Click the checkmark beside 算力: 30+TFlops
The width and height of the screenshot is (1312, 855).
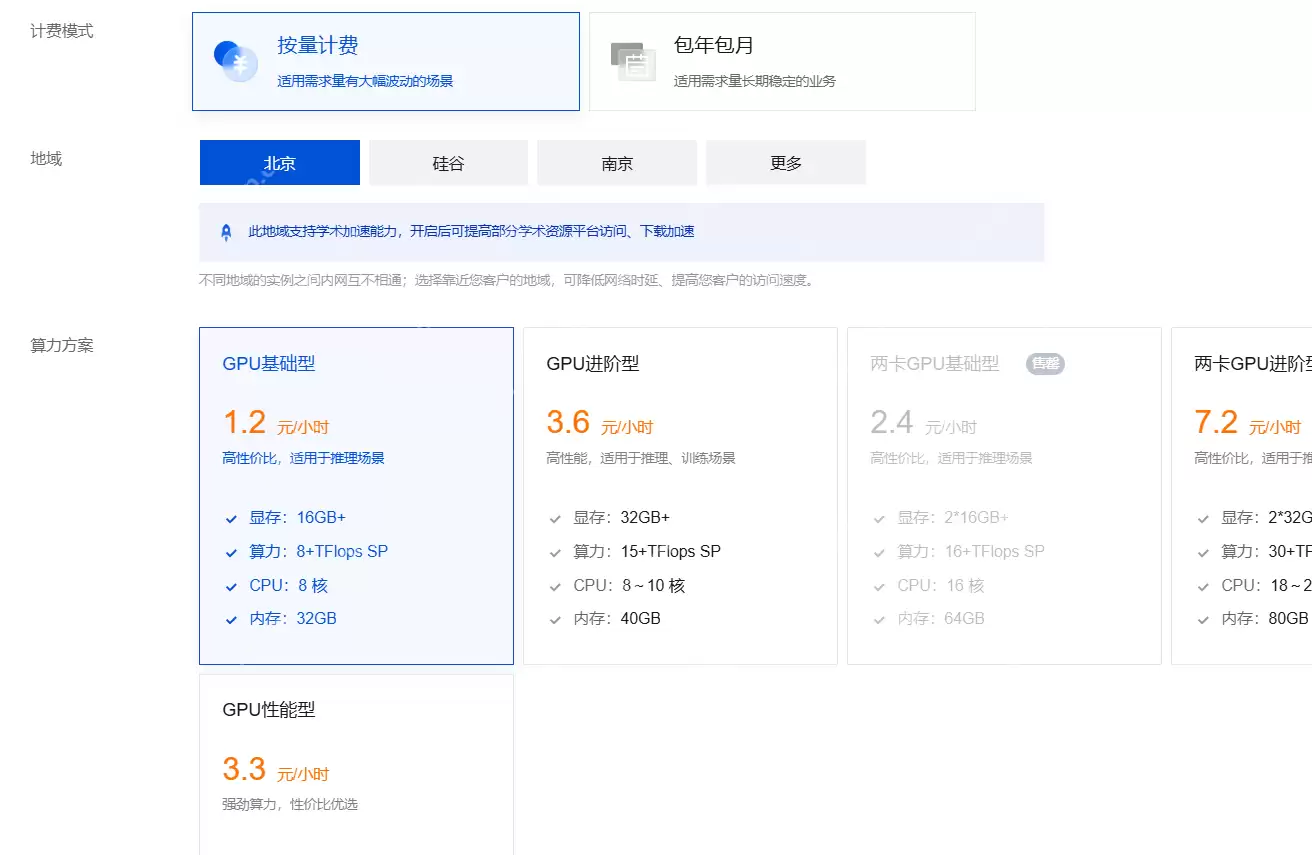[1202, 551]
